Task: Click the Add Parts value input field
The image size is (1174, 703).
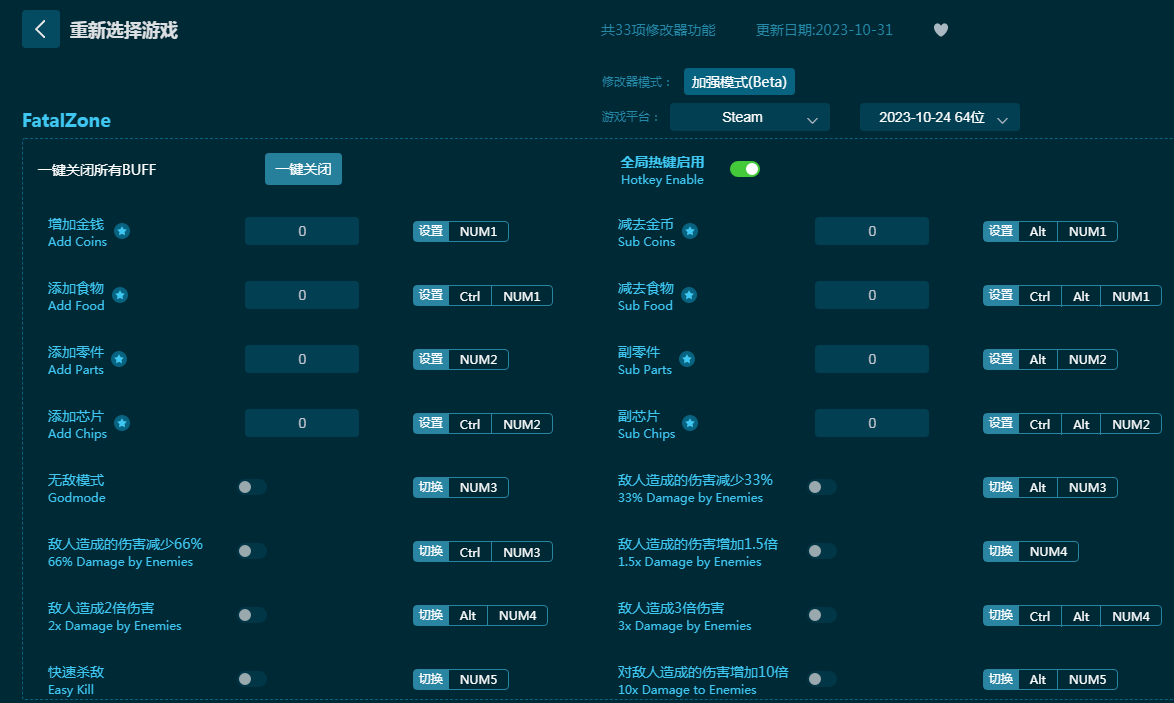Action: tap(302, 359)
